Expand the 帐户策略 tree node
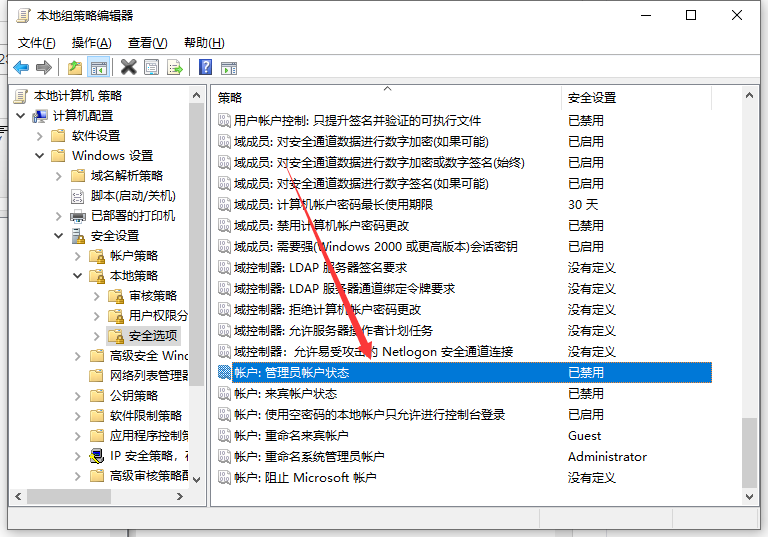 [x=77, y=256]
